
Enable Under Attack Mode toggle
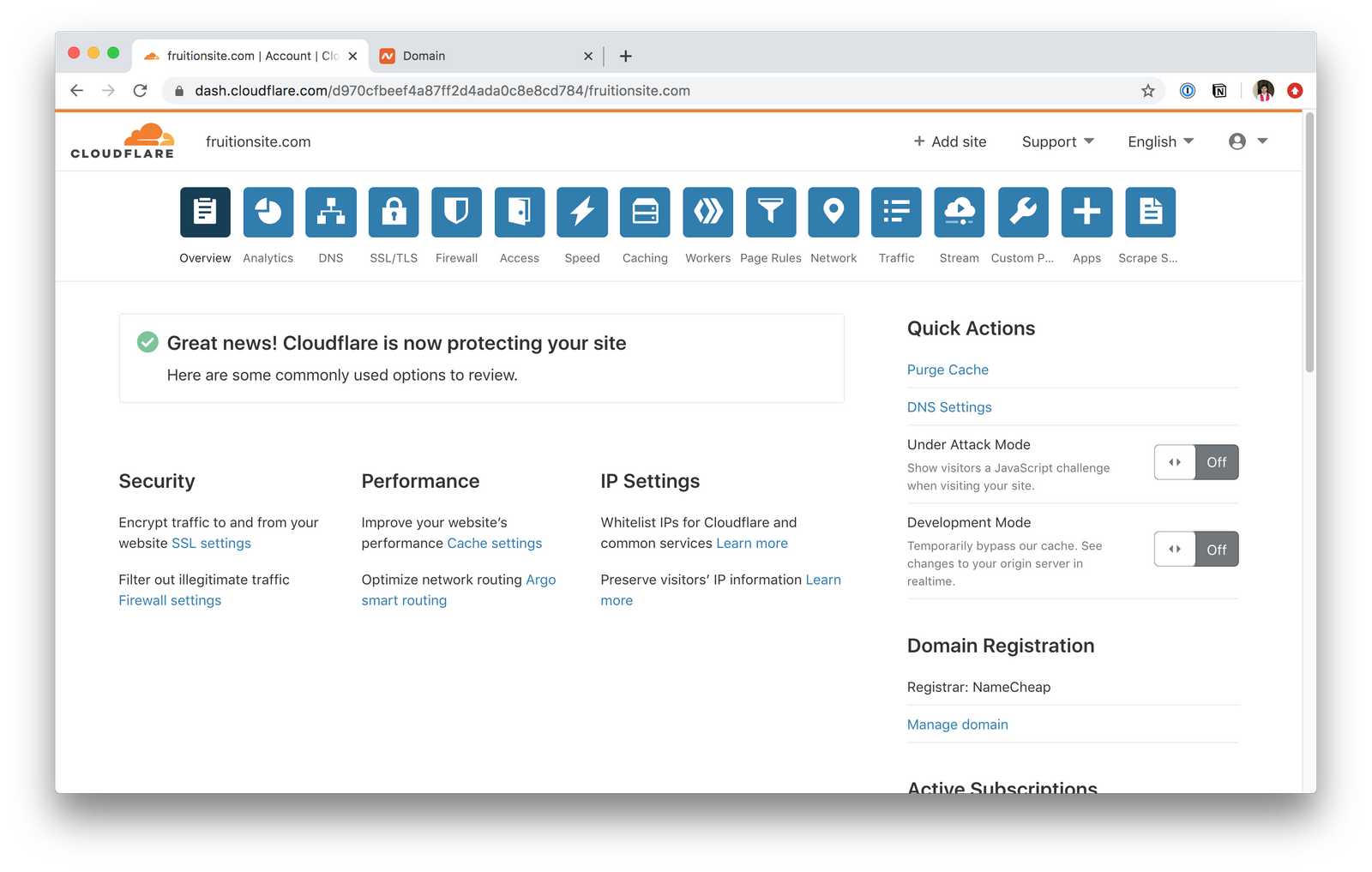1195,462
